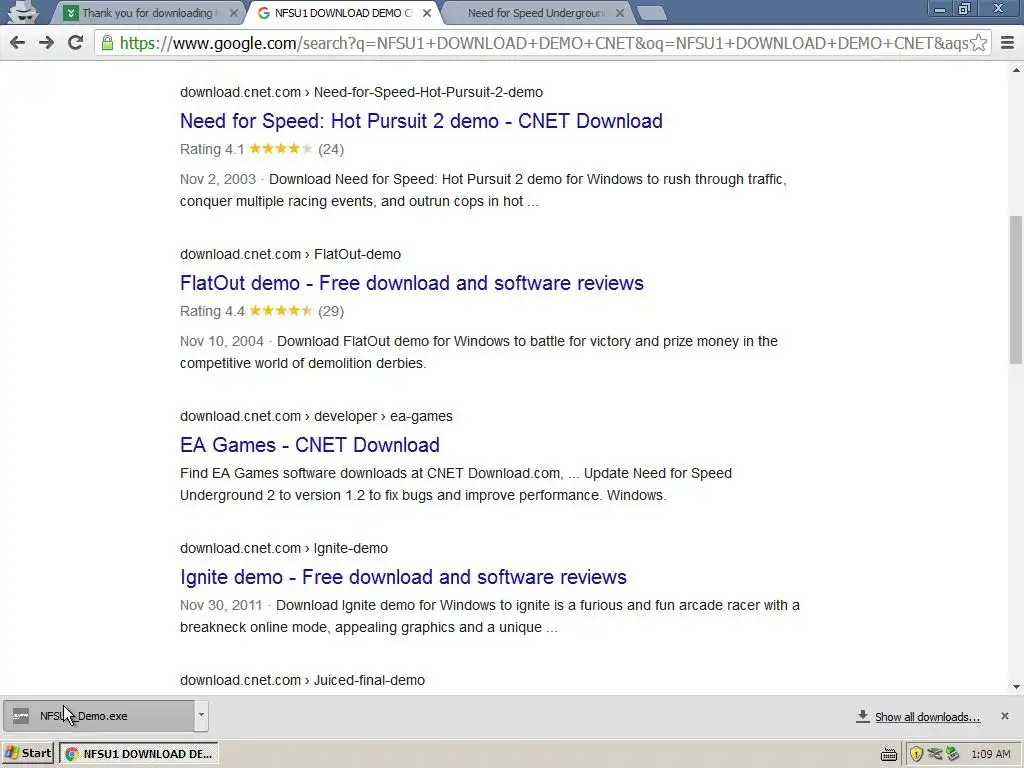The width and height of the screenshot is (1024, 768).
Task: Open FlatOut demo free download result
Action: 411,283
